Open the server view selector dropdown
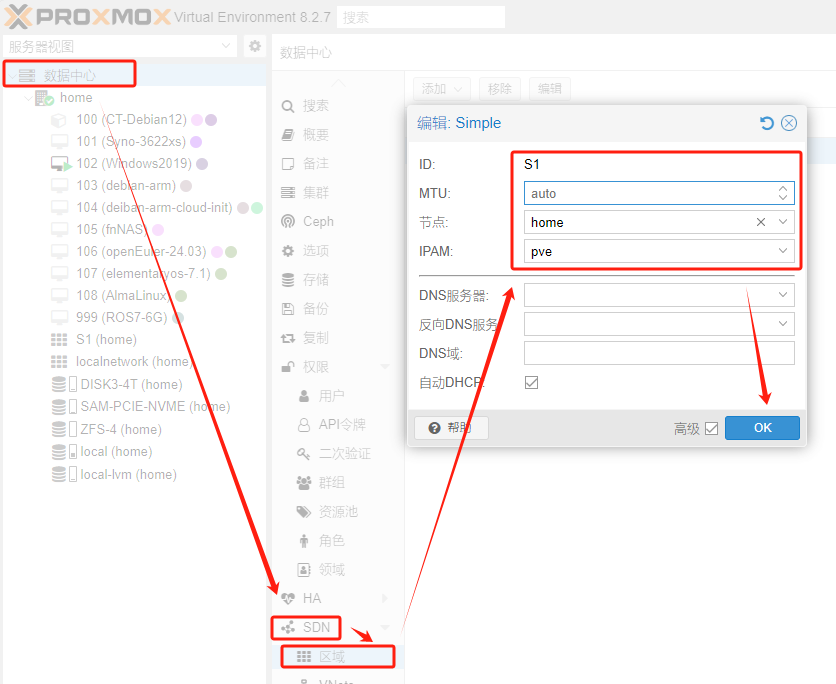The image size is (836, 684). click(226, 46)
